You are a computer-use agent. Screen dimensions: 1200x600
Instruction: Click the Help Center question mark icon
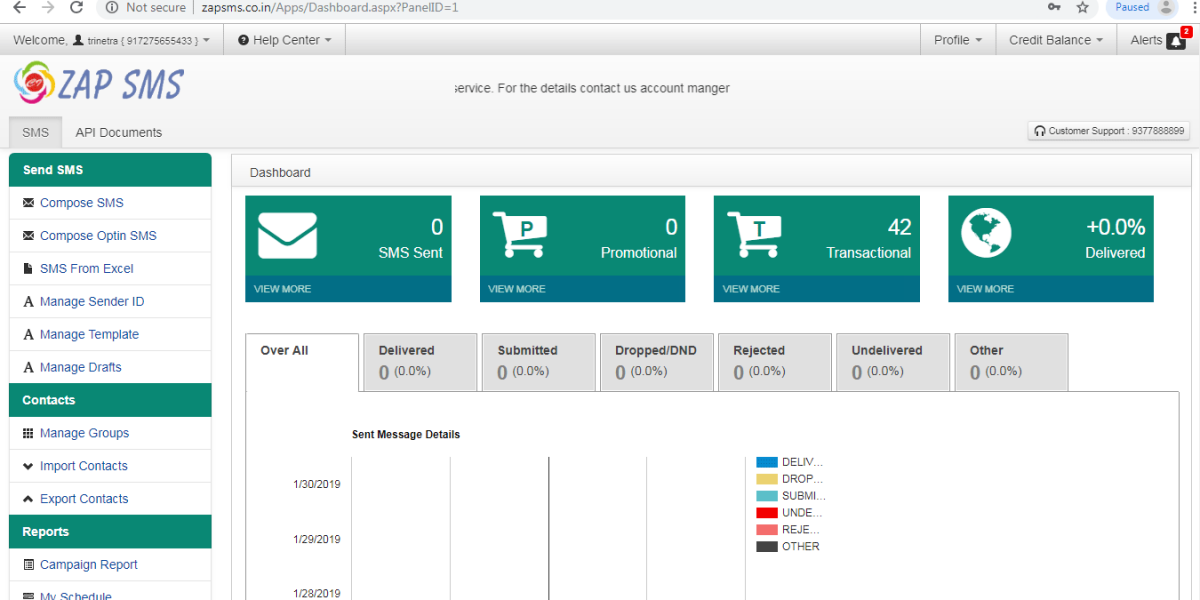pos(243,40)
